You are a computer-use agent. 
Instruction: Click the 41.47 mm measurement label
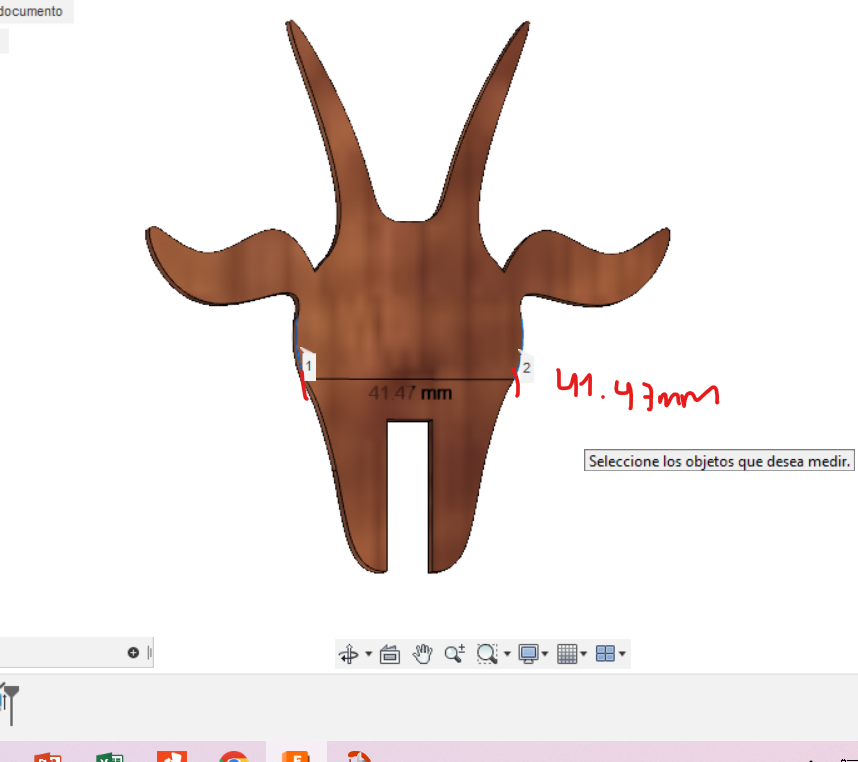[x=410, y=393]
